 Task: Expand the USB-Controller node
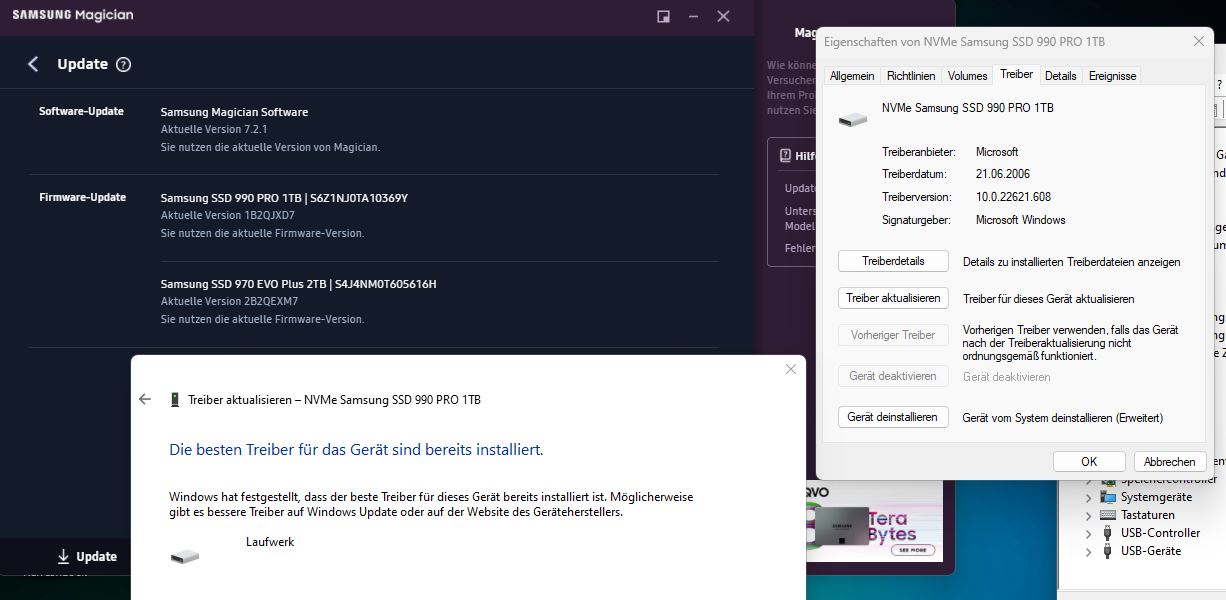point(1089,533)
